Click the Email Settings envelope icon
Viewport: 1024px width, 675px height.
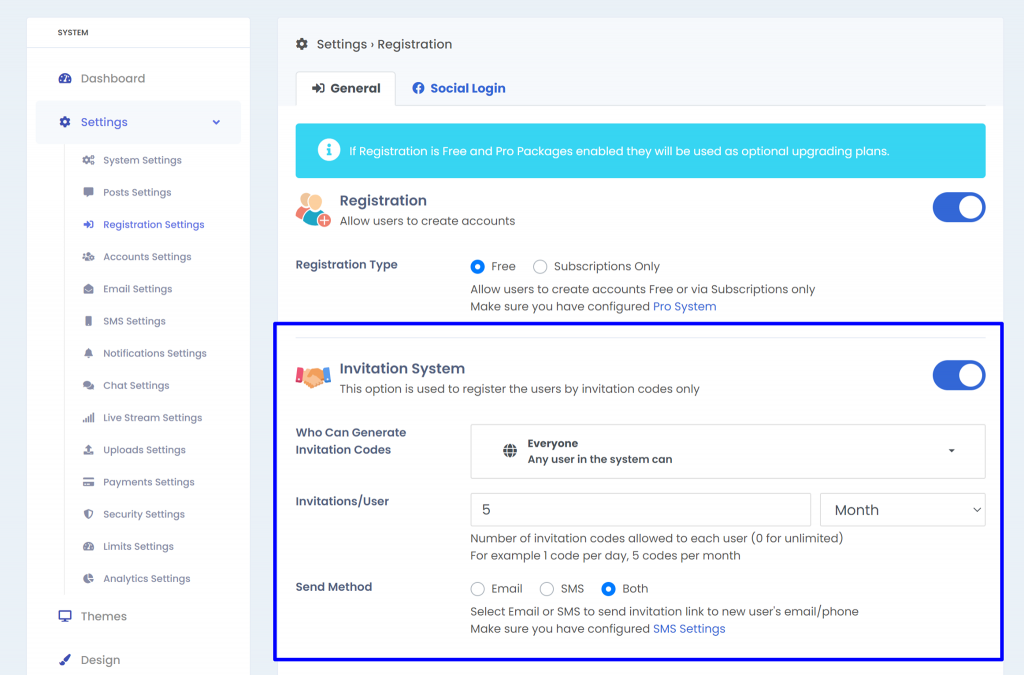(x=88, y=289)
